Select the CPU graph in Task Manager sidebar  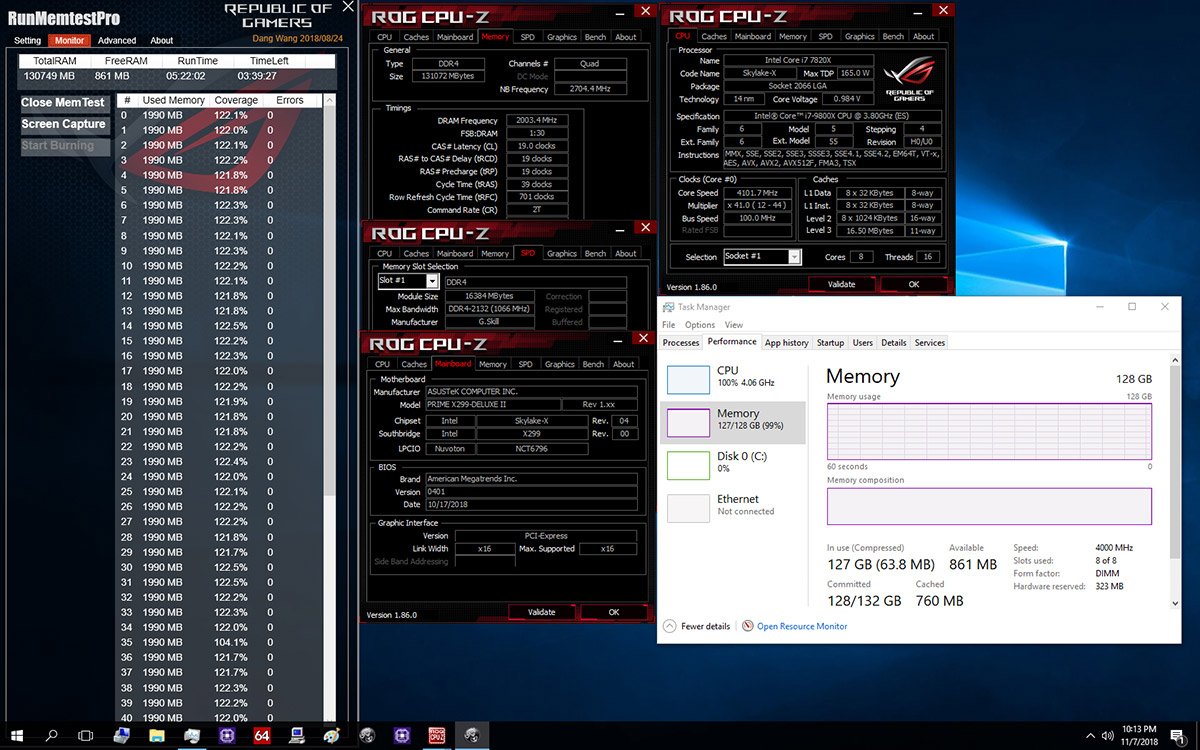734,377
